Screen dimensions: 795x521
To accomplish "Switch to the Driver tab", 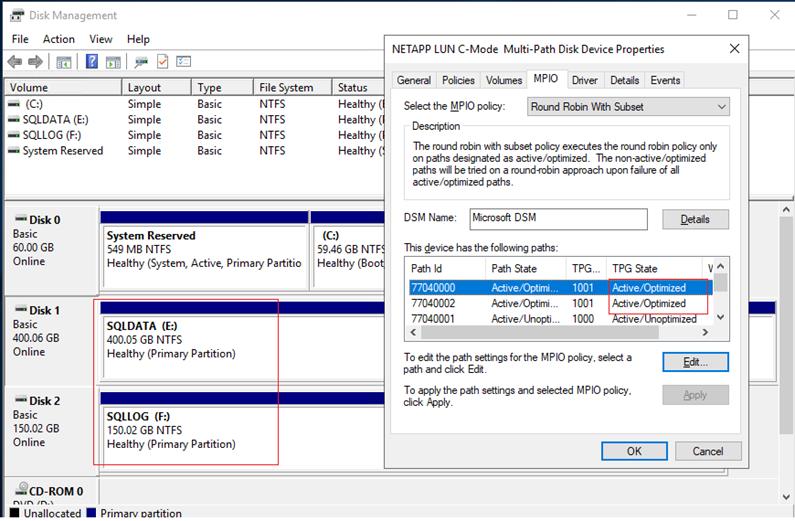I will (x=585, y=80).
